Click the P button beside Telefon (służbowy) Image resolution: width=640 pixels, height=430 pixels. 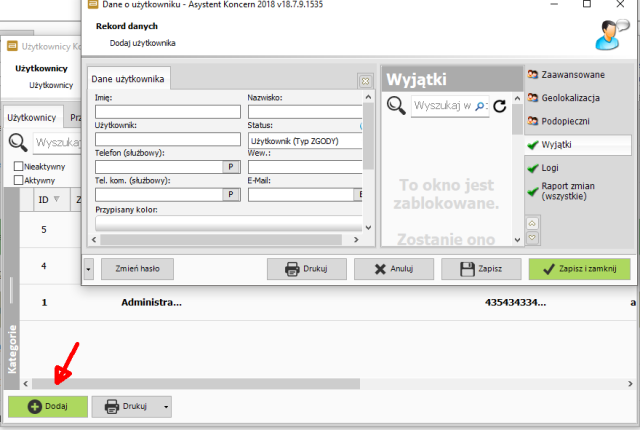tap(231, 166)
